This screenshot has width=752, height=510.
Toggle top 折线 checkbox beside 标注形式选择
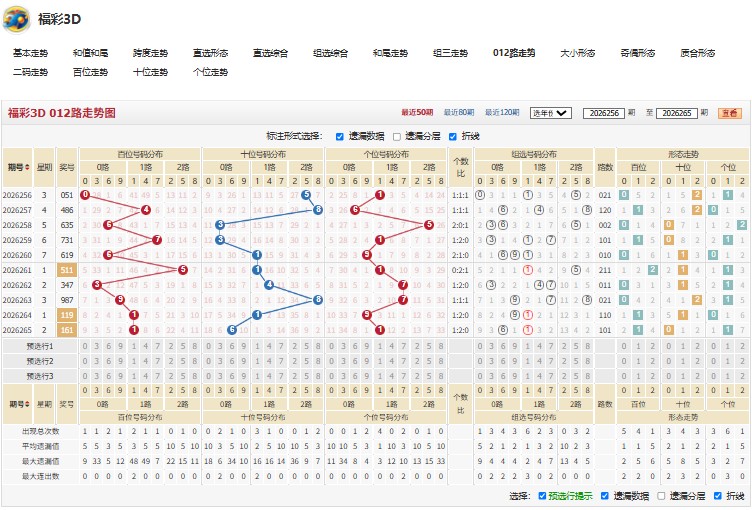pyautogui.click(x=452, y=137)
